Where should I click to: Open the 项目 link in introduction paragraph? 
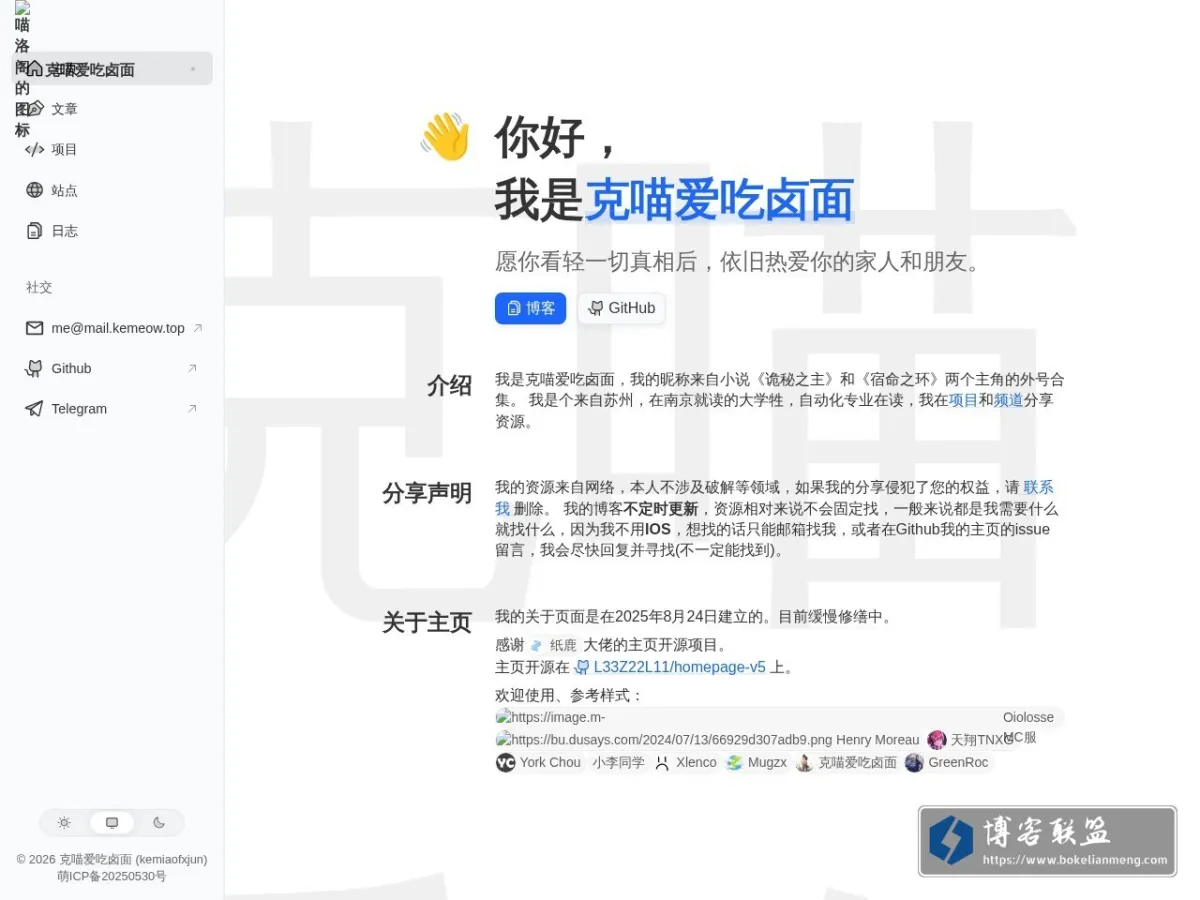click(x=963, y=400)
